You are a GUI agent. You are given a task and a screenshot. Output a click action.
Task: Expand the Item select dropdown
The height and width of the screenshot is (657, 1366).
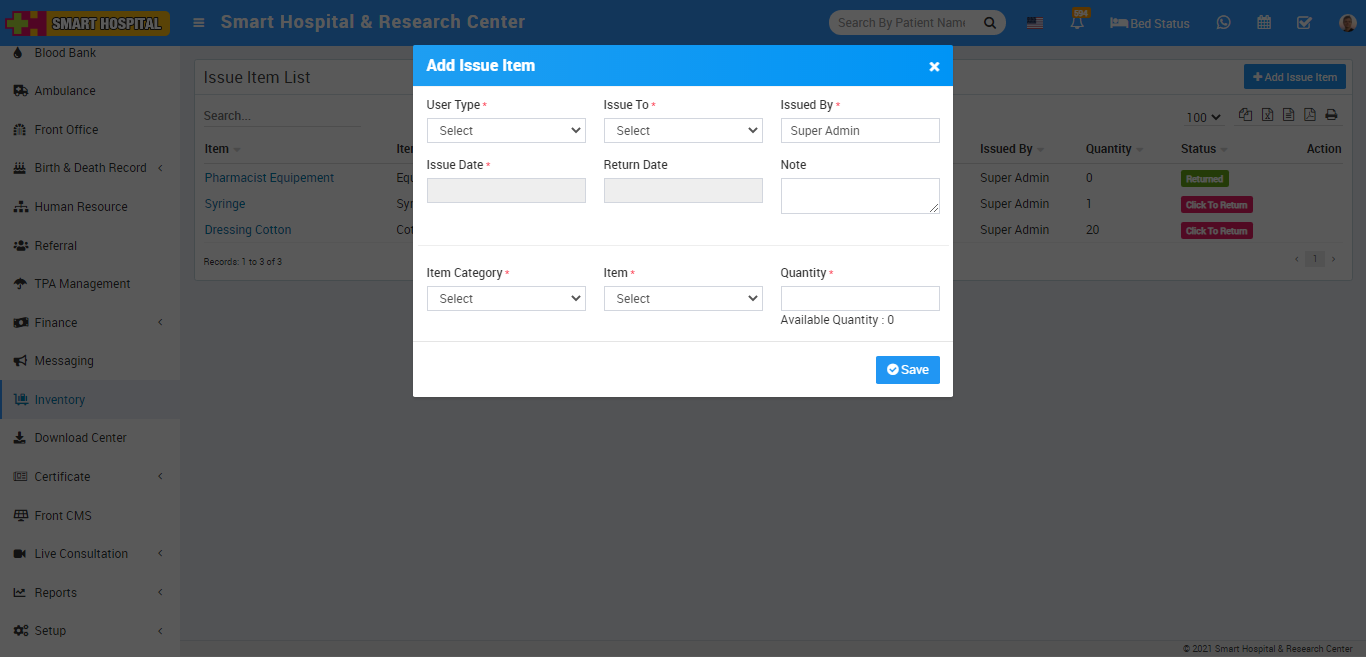[683, 299]
